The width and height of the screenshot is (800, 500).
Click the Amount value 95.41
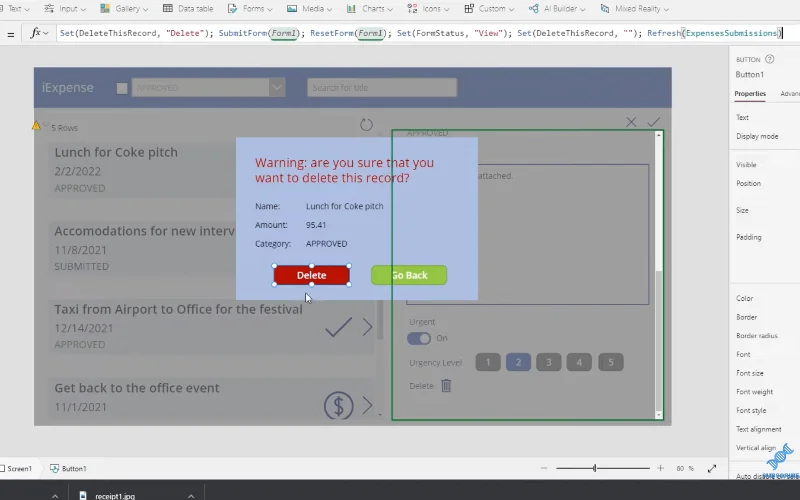click(x=316, y=225)
